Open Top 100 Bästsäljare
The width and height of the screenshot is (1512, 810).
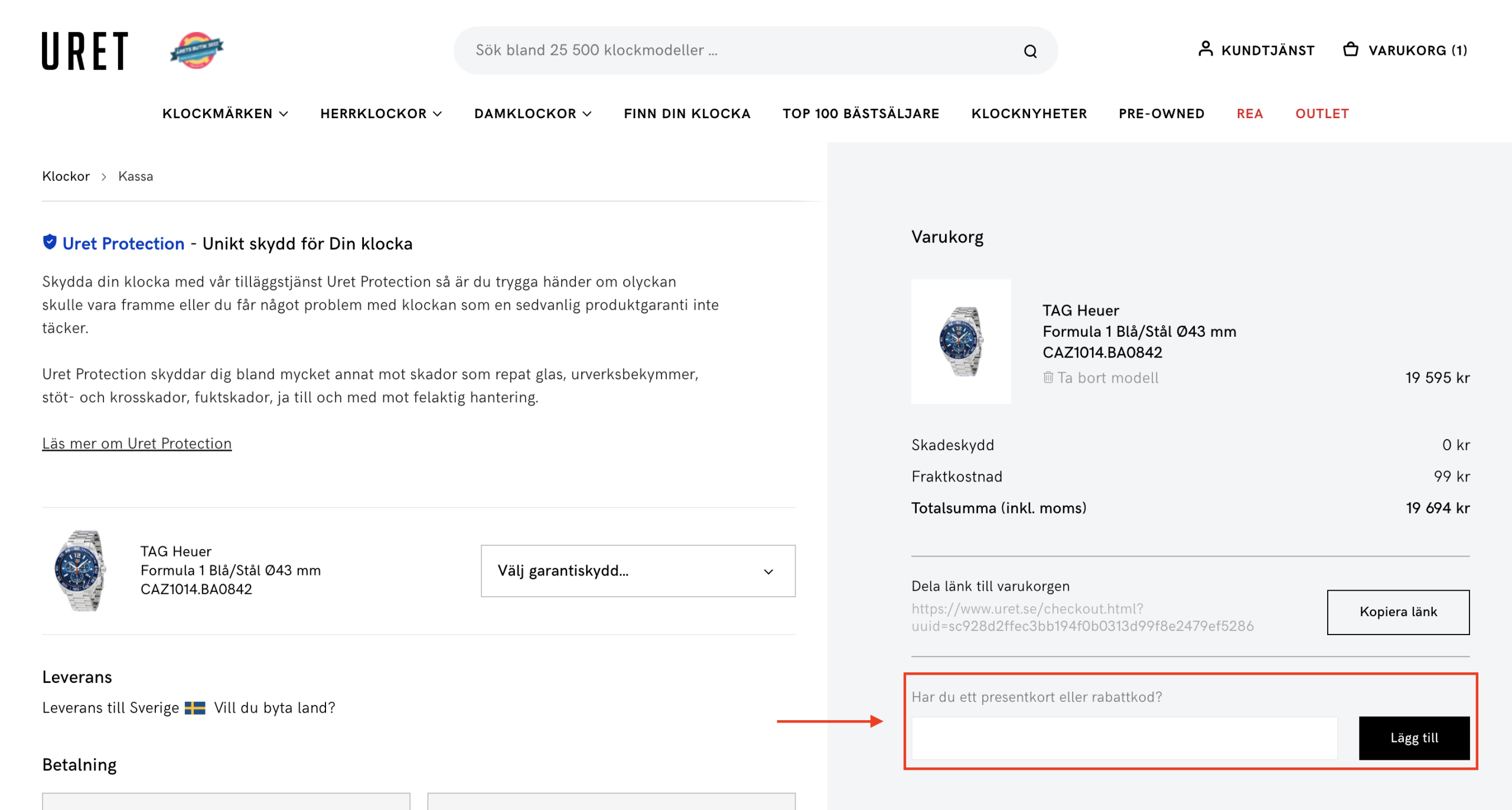pos(861,113)
